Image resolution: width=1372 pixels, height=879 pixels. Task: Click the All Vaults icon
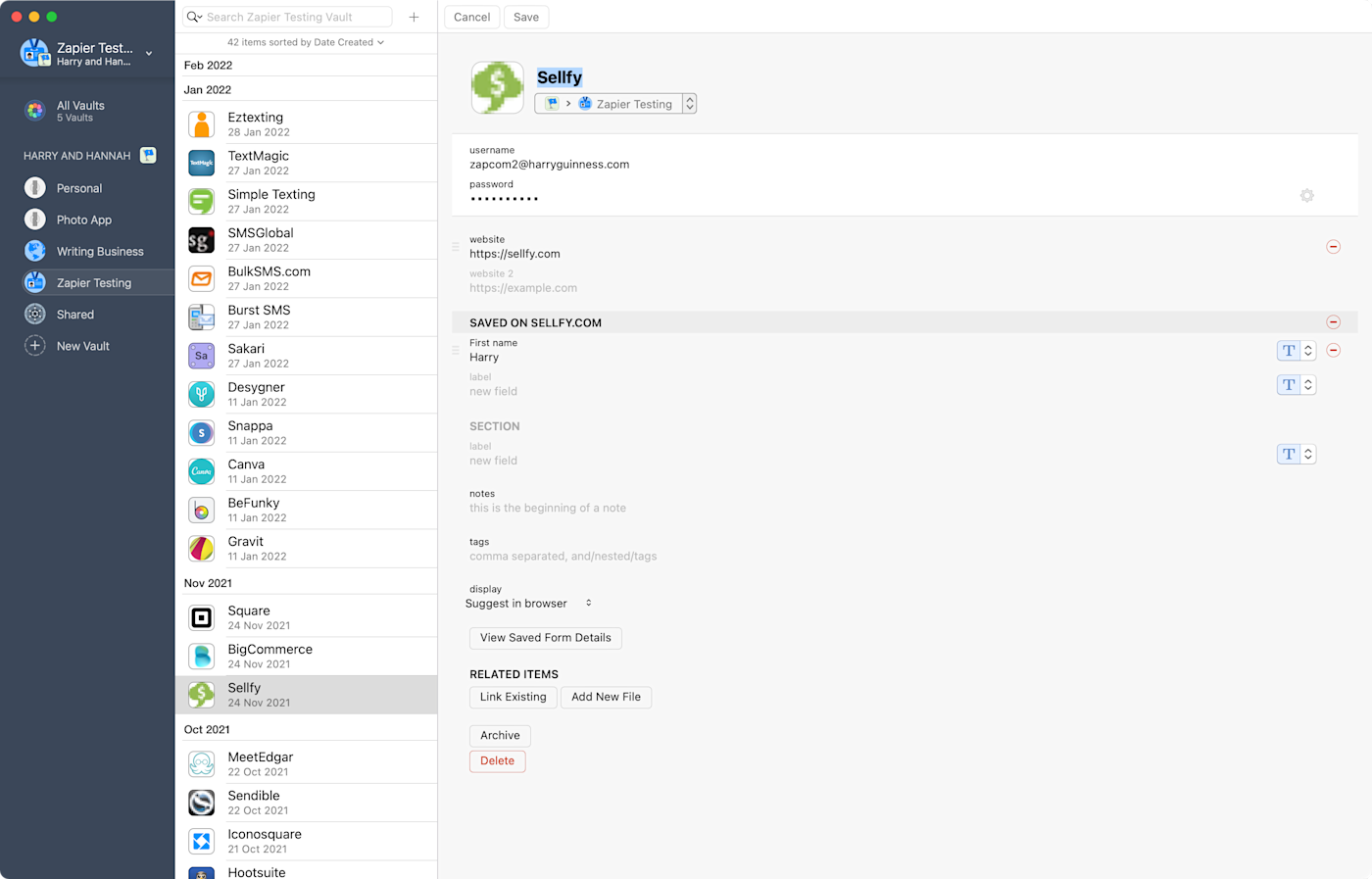click(x=35, y=111)
